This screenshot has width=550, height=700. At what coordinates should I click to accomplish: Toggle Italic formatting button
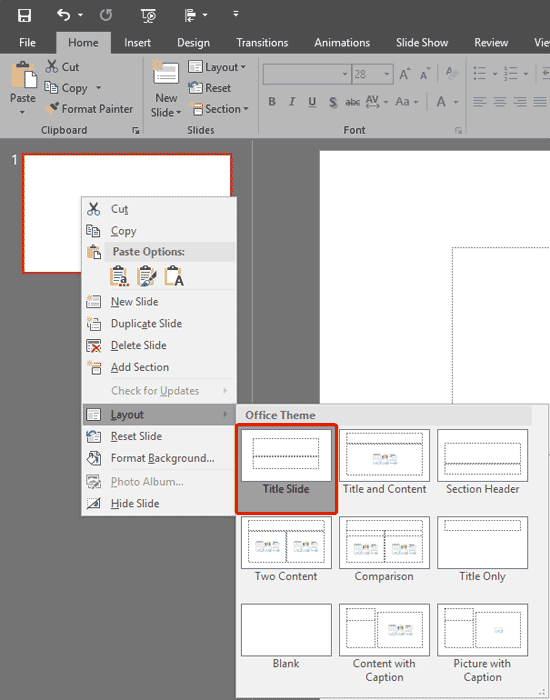pos(292,102)
